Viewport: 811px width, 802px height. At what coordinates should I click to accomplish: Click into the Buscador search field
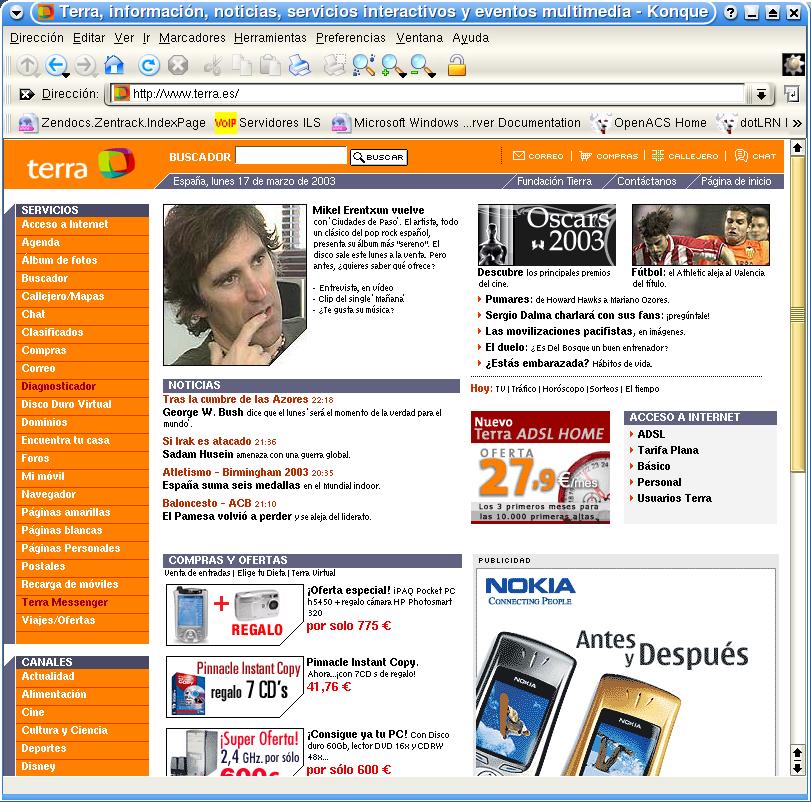[291, 156]
